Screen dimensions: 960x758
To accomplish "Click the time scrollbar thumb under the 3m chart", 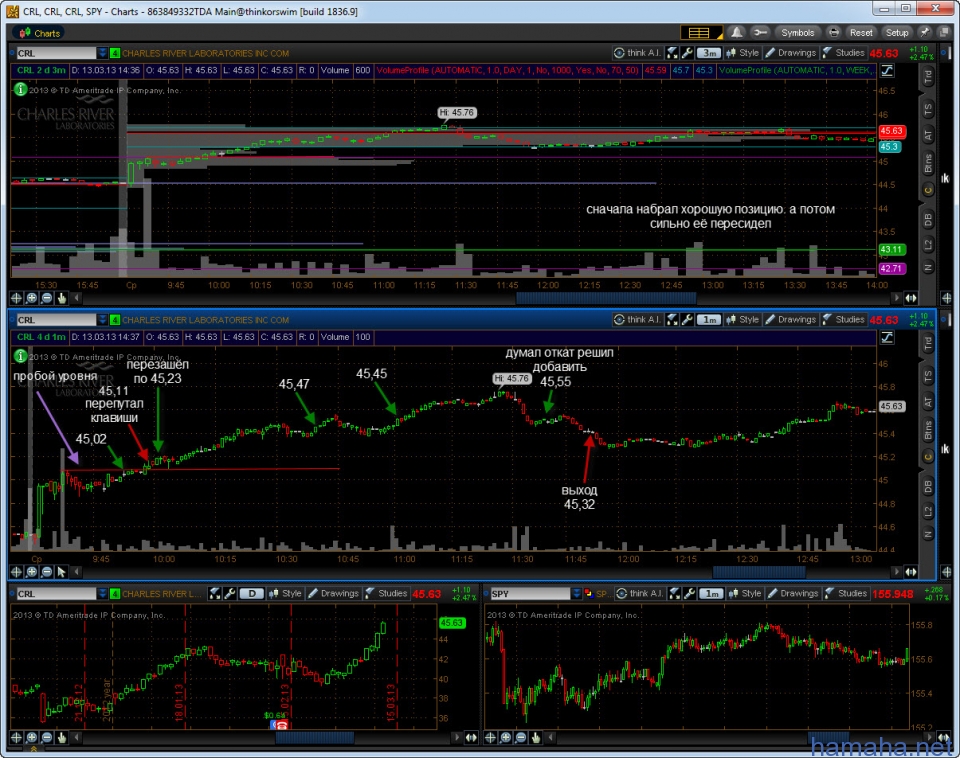I will click(x=606, y=298).
